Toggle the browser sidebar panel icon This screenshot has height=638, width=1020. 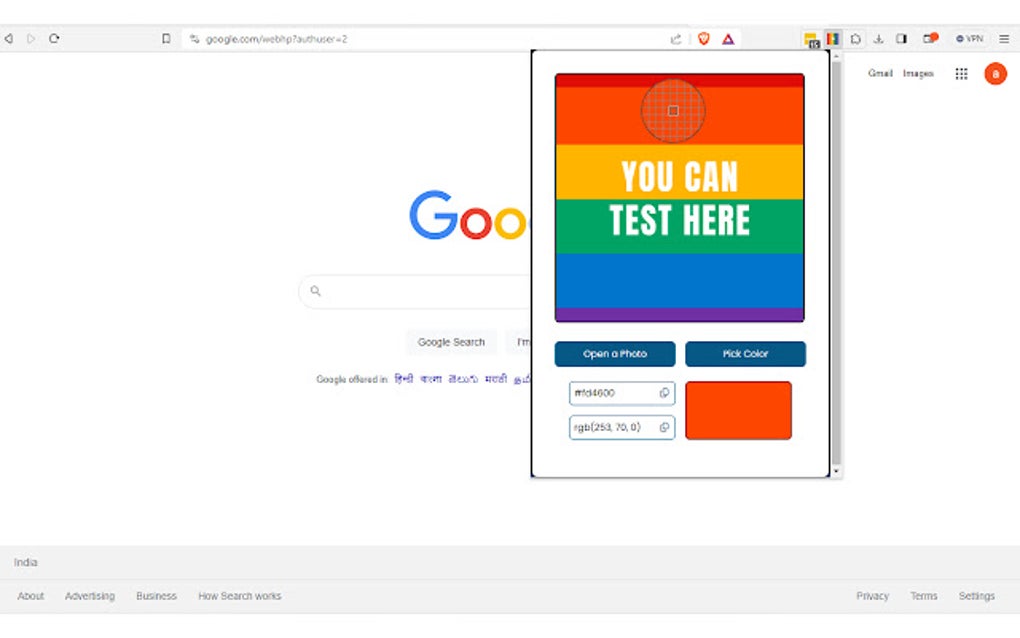coord(901,39)
